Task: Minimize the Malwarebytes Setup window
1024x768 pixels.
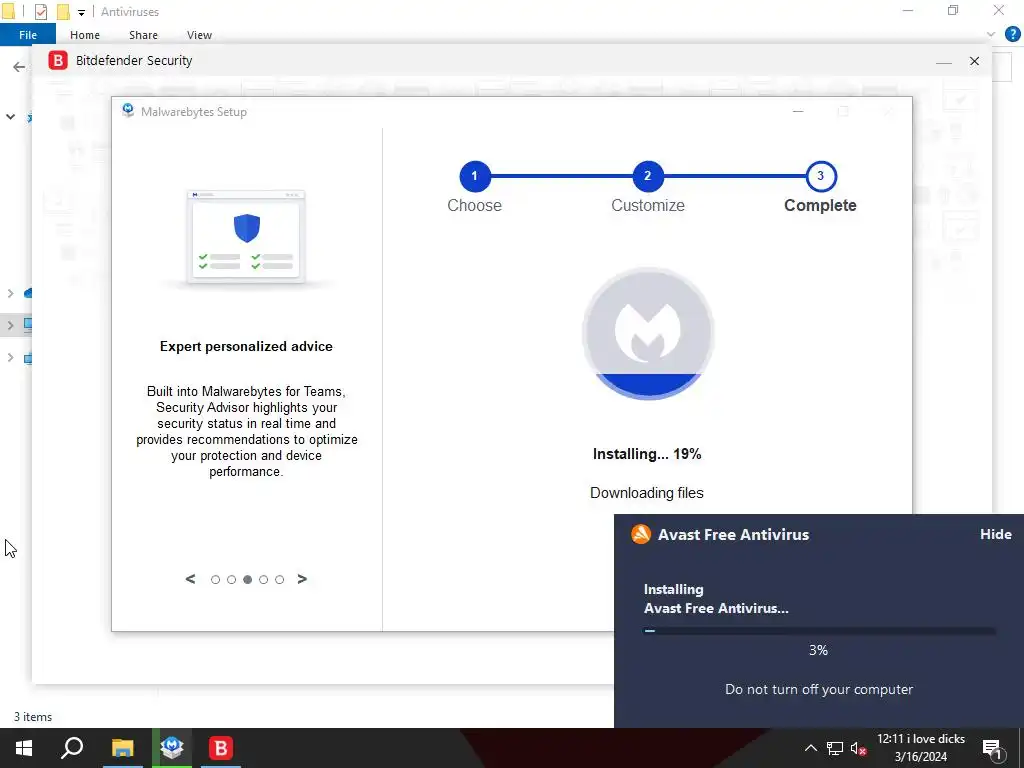Action: pyautogui.click(x=798, y=111)
